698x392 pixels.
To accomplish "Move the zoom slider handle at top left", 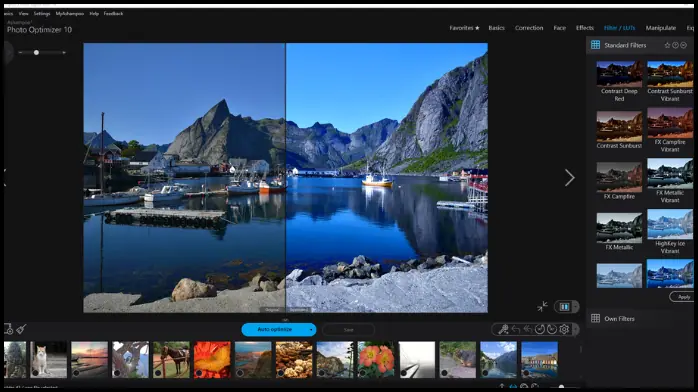I will pyautogui.click(x=37, y=53).
